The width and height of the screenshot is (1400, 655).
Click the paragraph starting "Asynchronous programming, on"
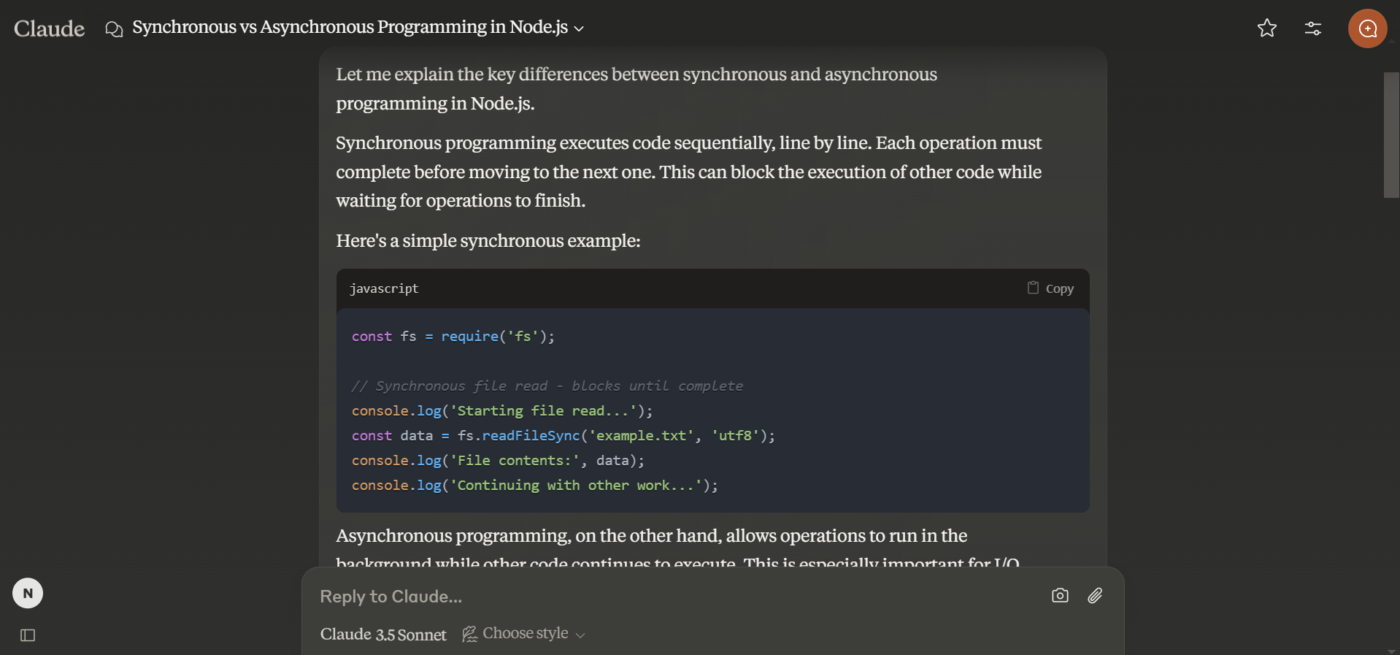click(677, 549)
